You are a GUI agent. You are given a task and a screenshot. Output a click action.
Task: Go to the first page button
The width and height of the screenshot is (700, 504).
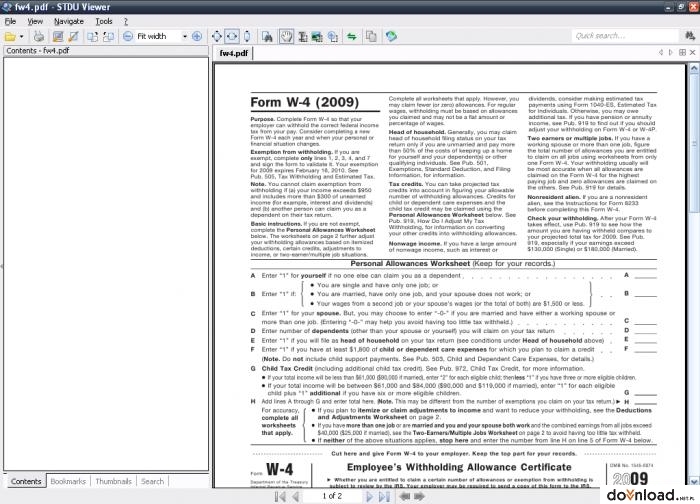coord(280,496)
